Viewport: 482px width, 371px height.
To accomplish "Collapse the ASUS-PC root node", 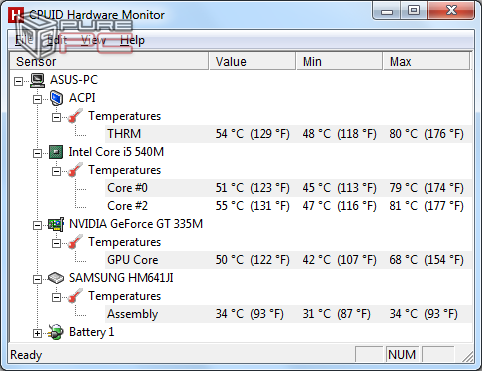I will tap(18, 81).
